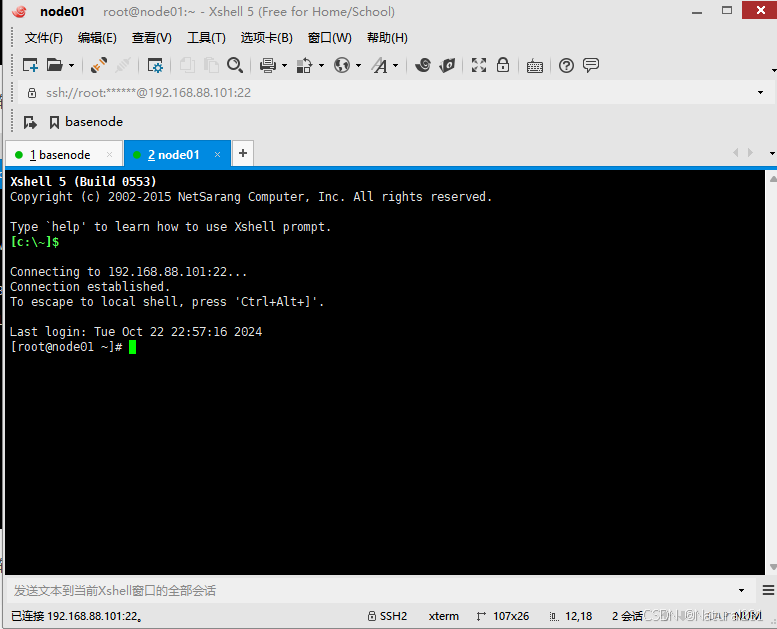Click the Copy icon in toolbar
Viewport: 777px width, 629px height.
[187, 65]
